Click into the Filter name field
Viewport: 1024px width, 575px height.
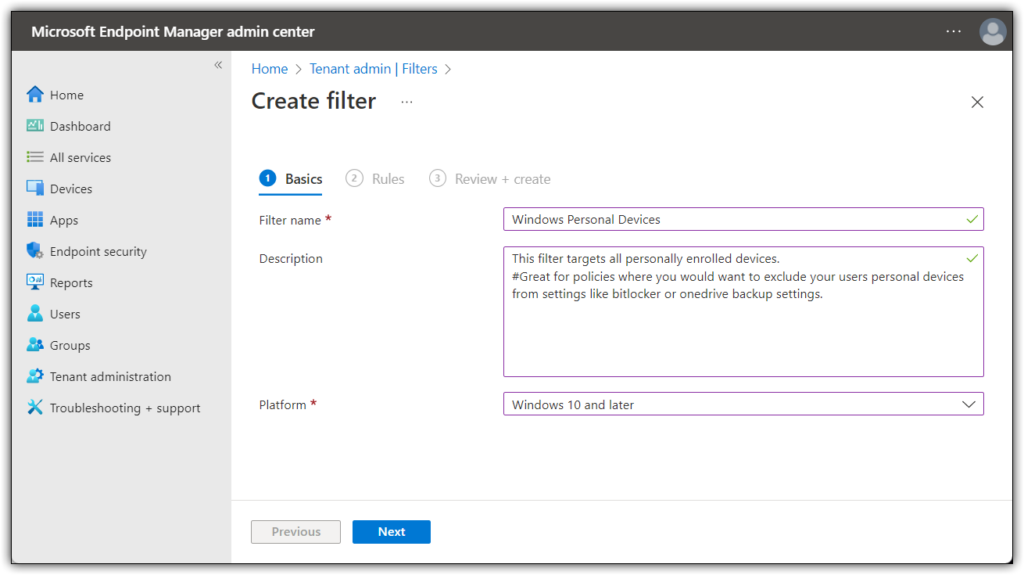coord(743,220)
